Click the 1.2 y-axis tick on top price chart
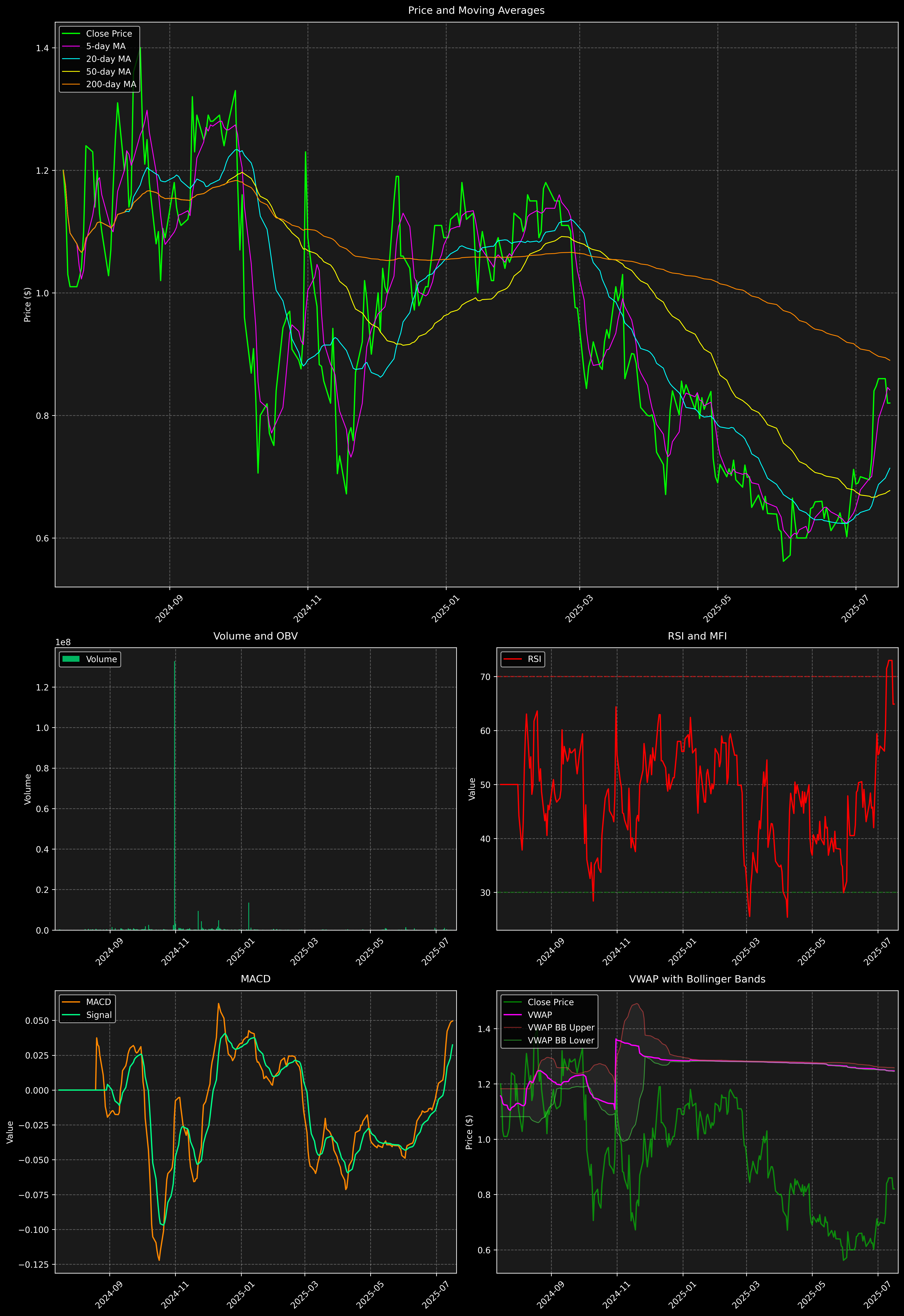The image size is (904, 1316). tap(42, 170)
